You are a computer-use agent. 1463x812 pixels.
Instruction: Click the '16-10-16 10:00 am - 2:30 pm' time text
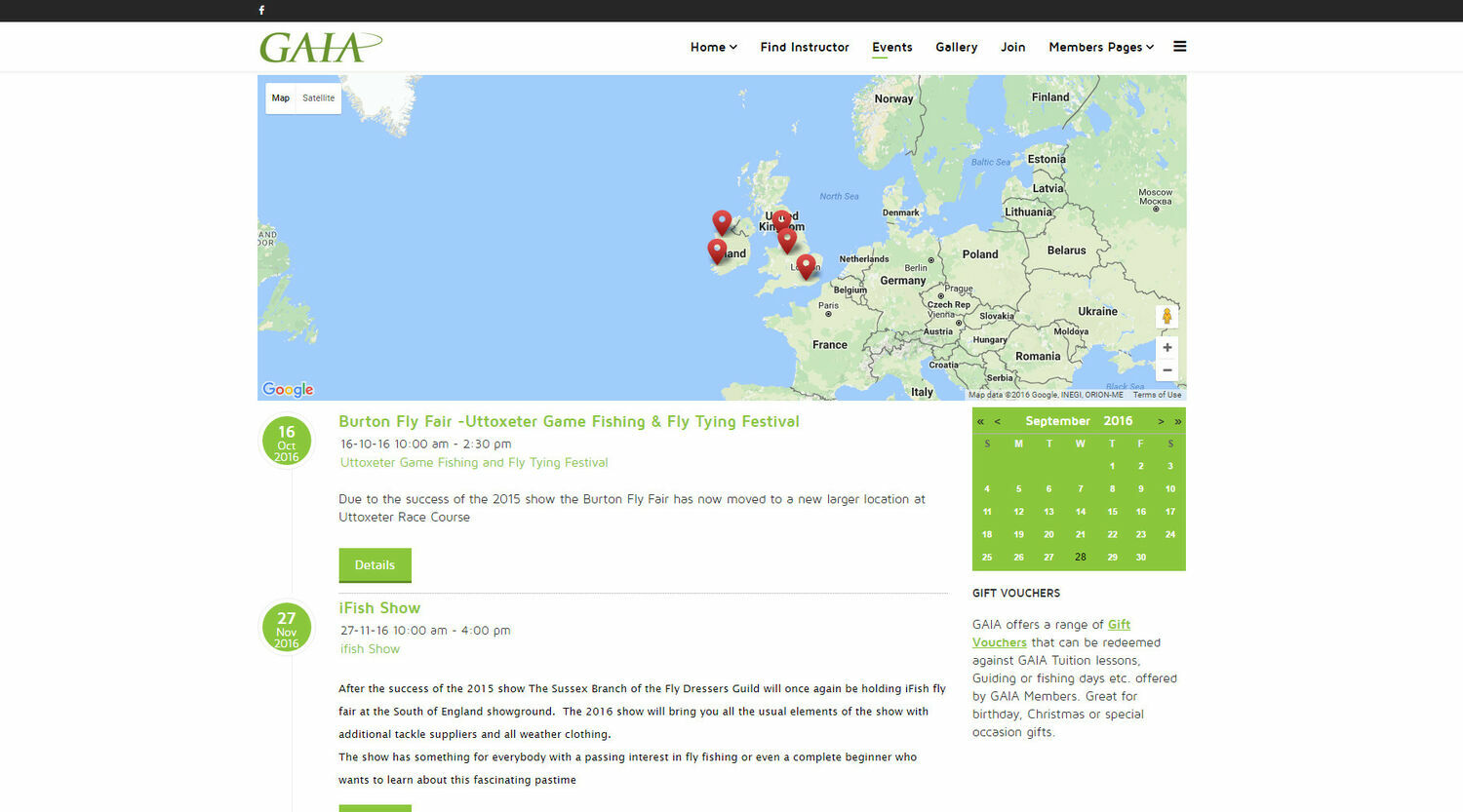click(x=425, y=445)
